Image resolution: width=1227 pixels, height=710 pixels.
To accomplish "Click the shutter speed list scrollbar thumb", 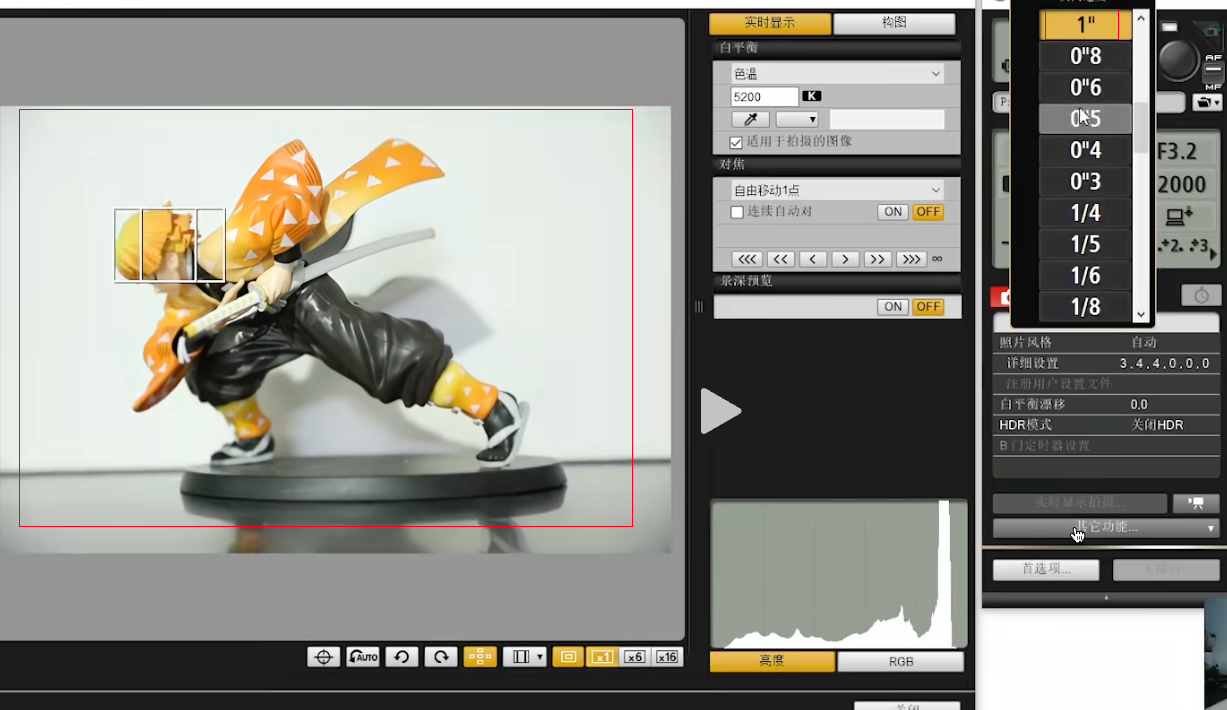I will coord(1141,127).
